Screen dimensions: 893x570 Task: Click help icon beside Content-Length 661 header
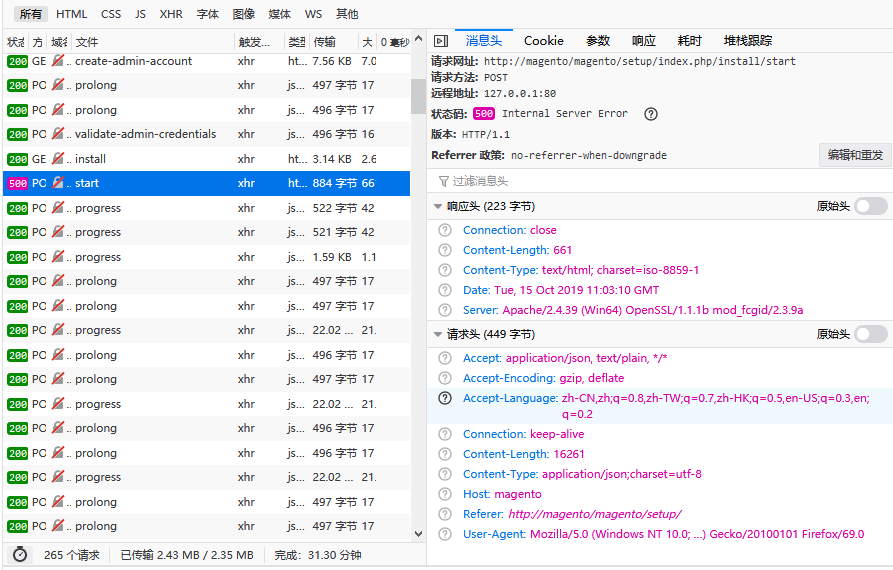tap(445, 250)
